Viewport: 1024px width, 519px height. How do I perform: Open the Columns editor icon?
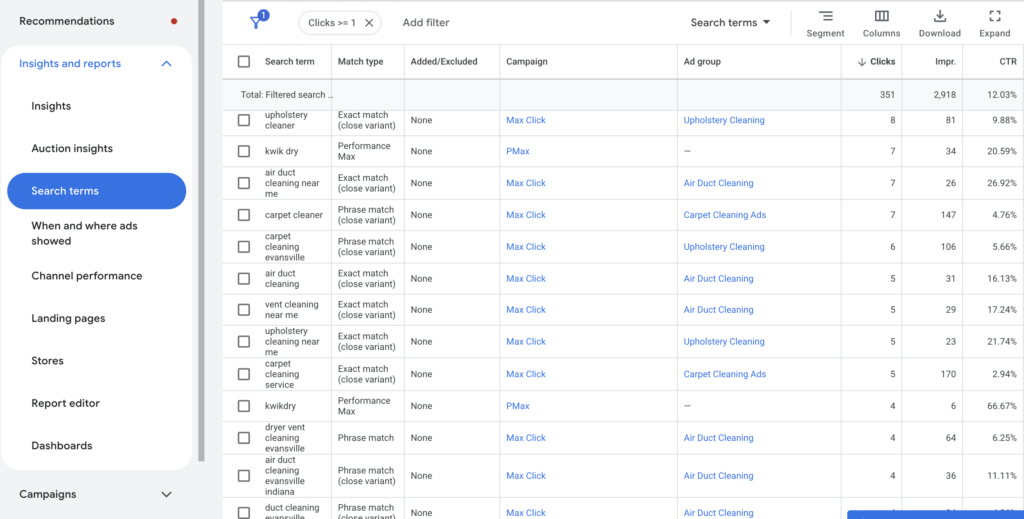(881, 23)
